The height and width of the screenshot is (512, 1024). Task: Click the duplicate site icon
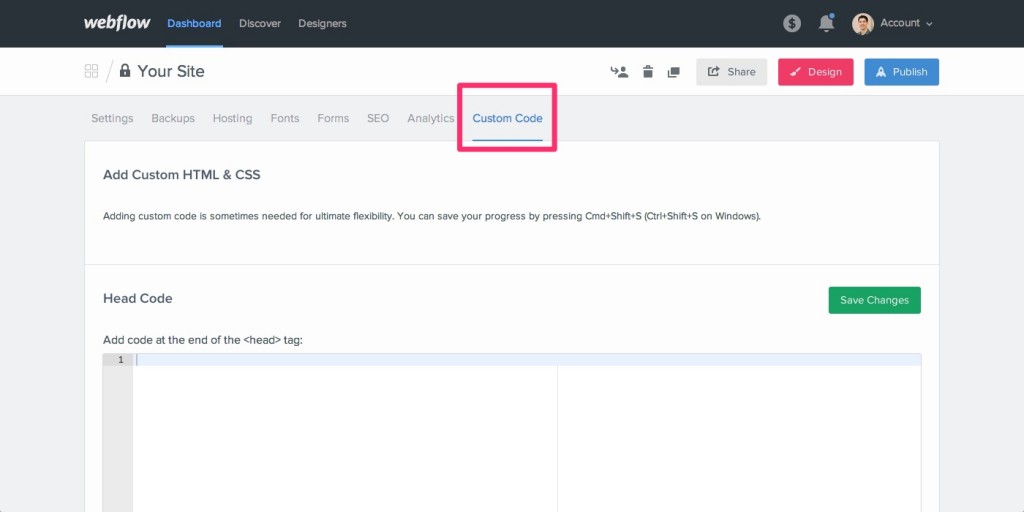674,72
